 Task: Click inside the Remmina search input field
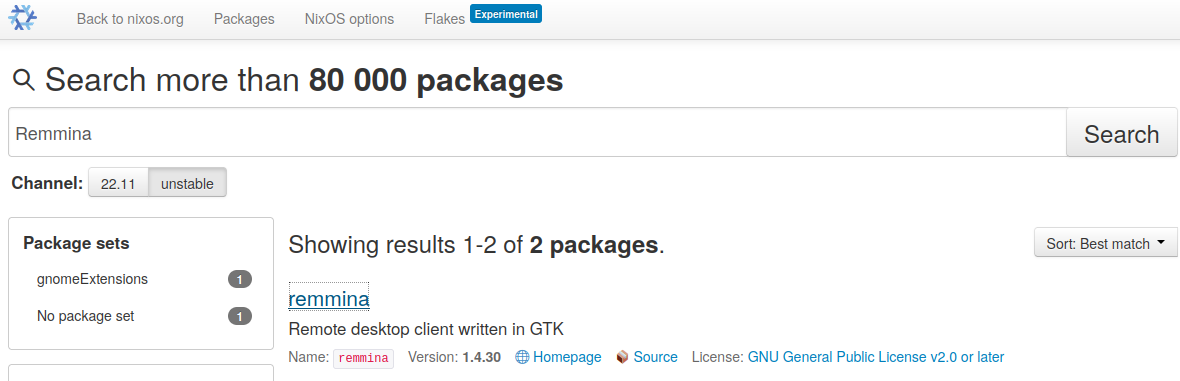[x=537, y=133]
